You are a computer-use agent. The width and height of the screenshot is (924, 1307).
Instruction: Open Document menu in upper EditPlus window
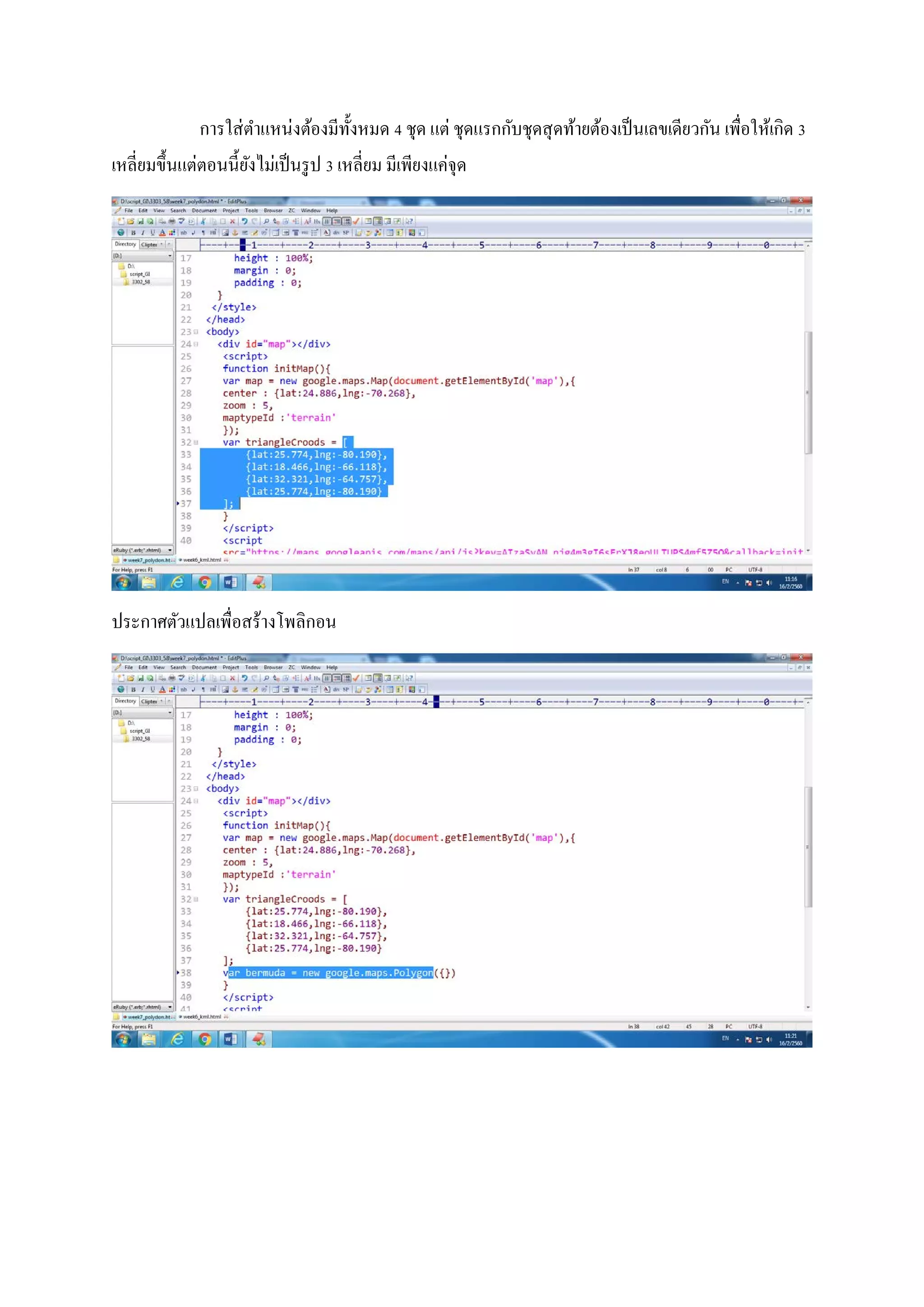(203, 211)
